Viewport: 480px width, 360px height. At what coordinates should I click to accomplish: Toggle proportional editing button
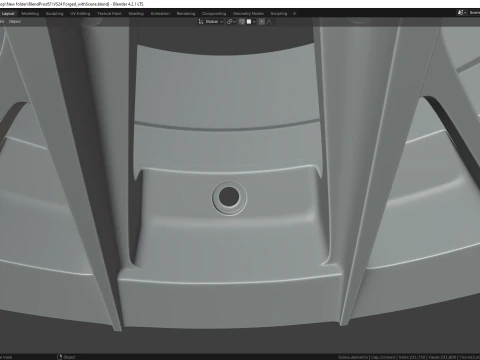tap(262, 22)
